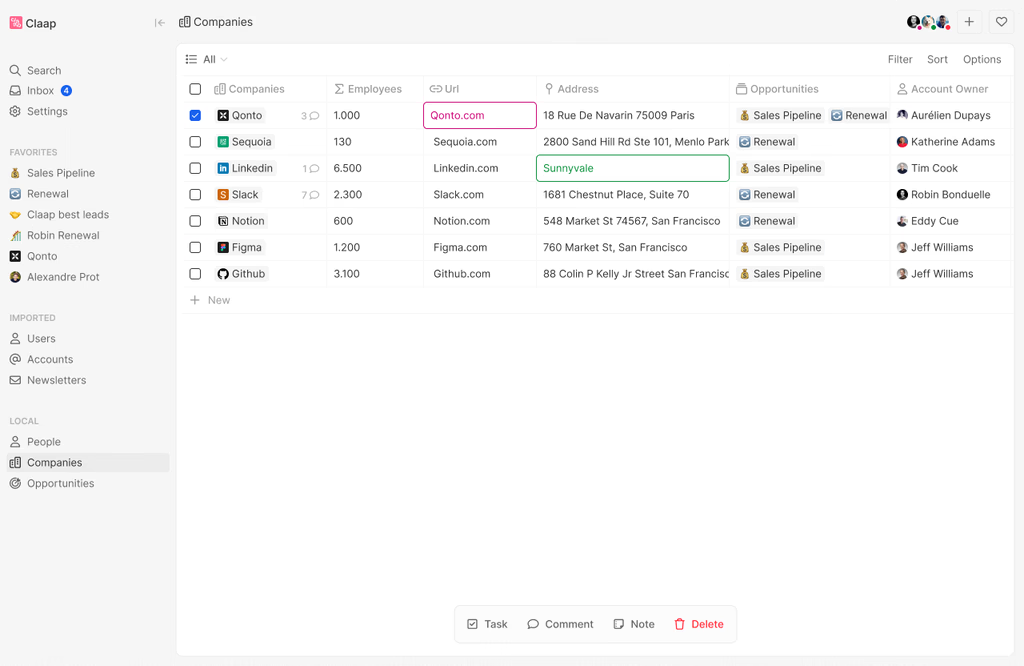The image size is (1024, 666).
Task: Toggle the select-all header checkbox
Action: pos(195,89)
